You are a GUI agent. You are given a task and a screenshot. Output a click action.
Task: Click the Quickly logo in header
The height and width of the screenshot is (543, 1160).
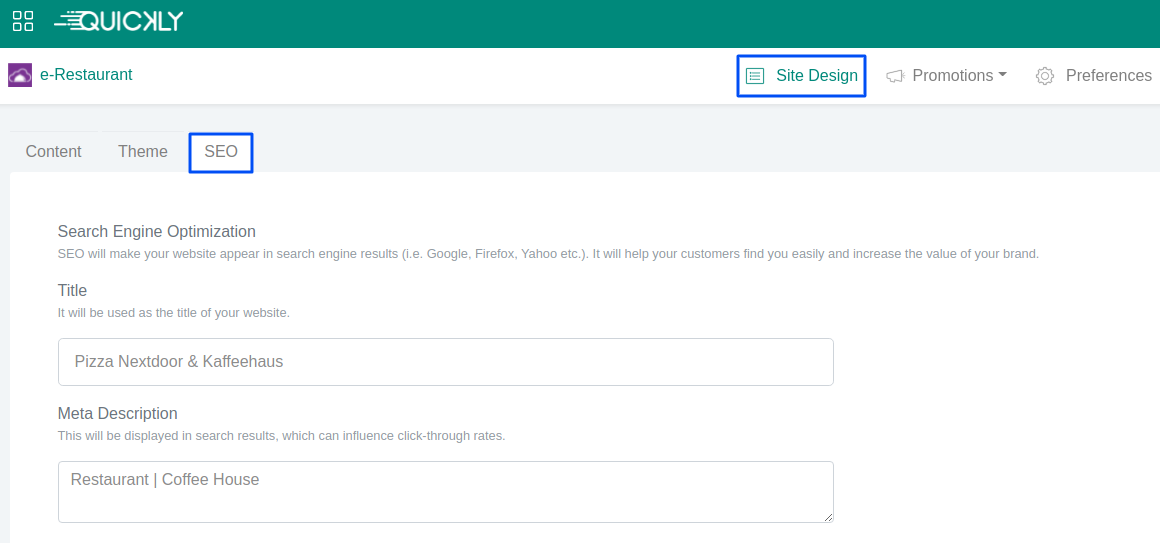point(118,21)
